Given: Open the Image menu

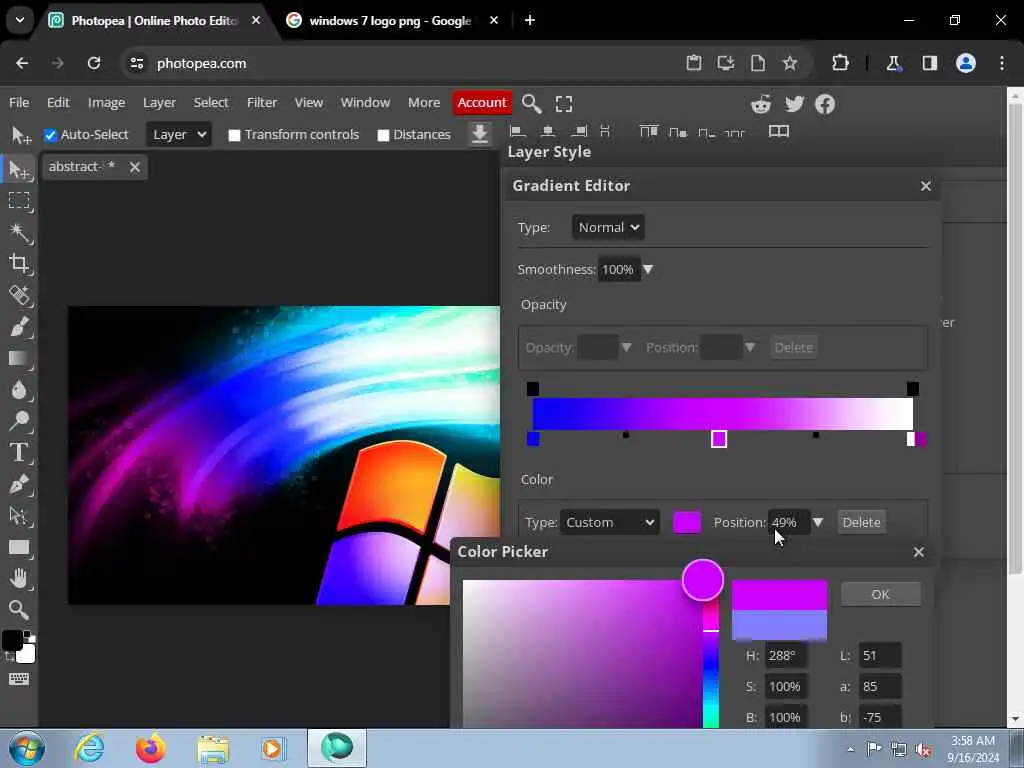Looking at the screenshot, I should click(106, 103).
